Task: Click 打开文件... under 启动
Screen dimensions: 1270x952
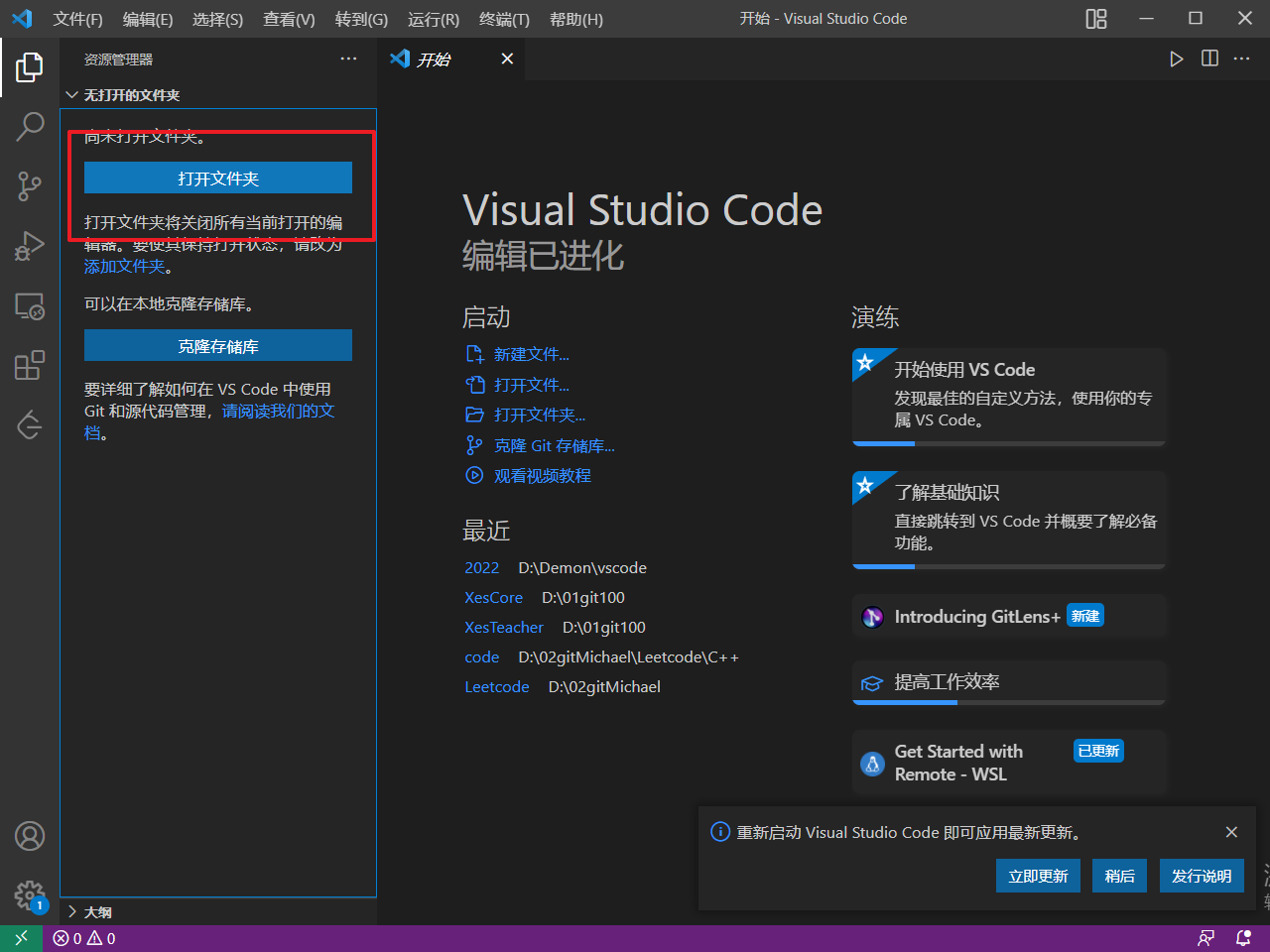Action: (518, 385)
